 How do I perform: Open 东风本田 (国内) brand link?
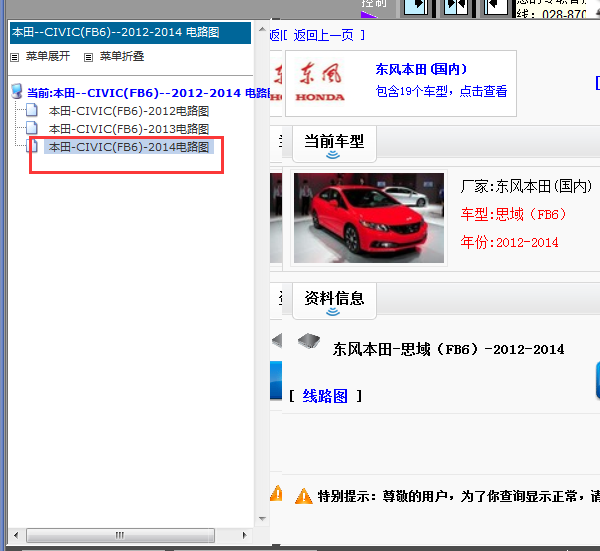(x=421, y=69)
